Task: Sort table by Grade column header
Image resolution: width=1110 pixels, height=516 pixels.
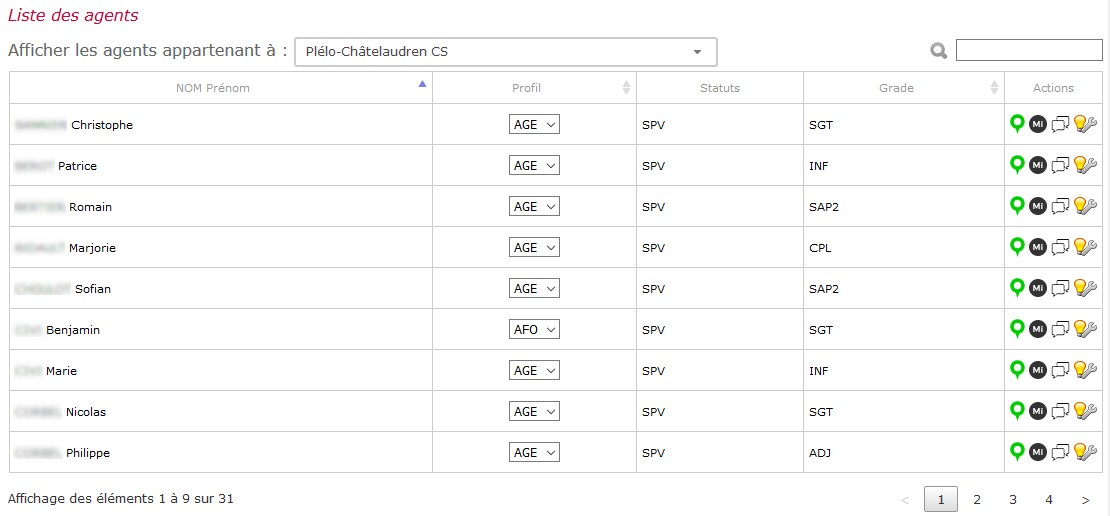Action: click(903, 88)
